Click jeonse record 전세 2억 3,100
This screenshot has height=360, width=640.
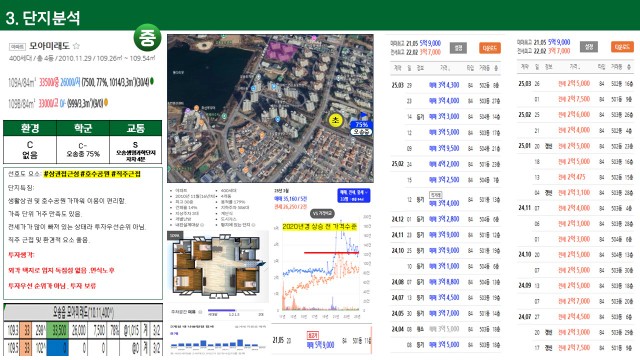[574, 192]
